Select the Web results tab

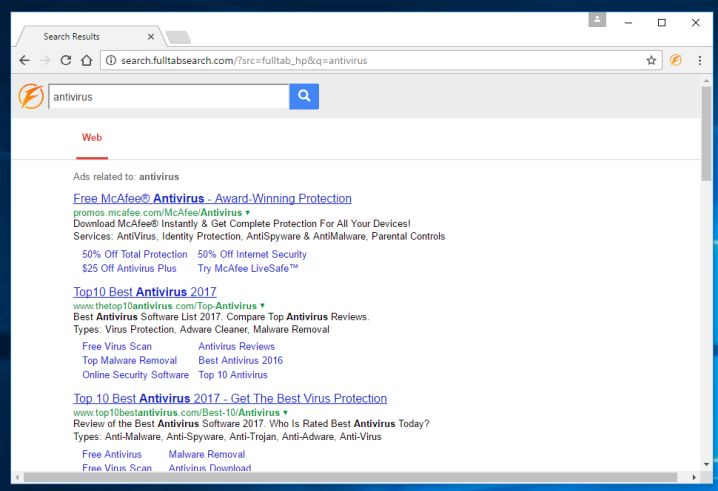(92, 137)
